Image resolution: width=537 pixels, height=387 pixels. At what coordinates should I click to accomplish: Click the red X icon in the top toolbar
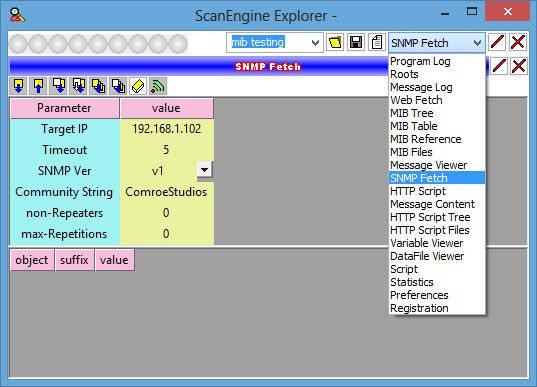[518, 43]
